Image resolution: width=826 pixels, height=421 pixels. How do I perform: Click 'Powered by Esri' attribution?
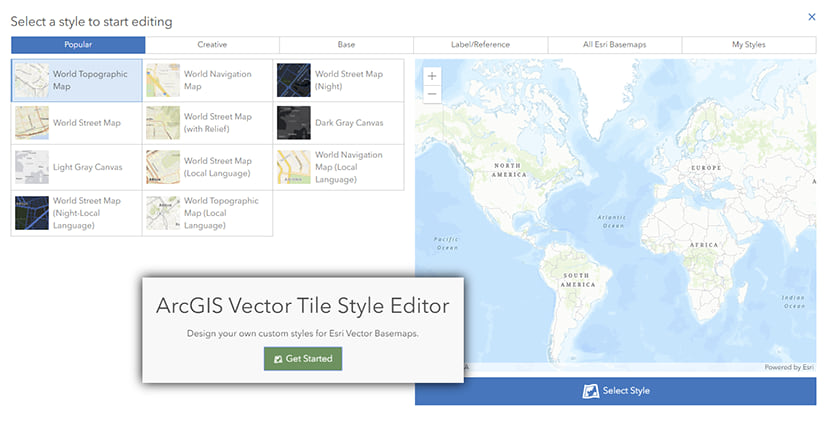pos(789,367)
